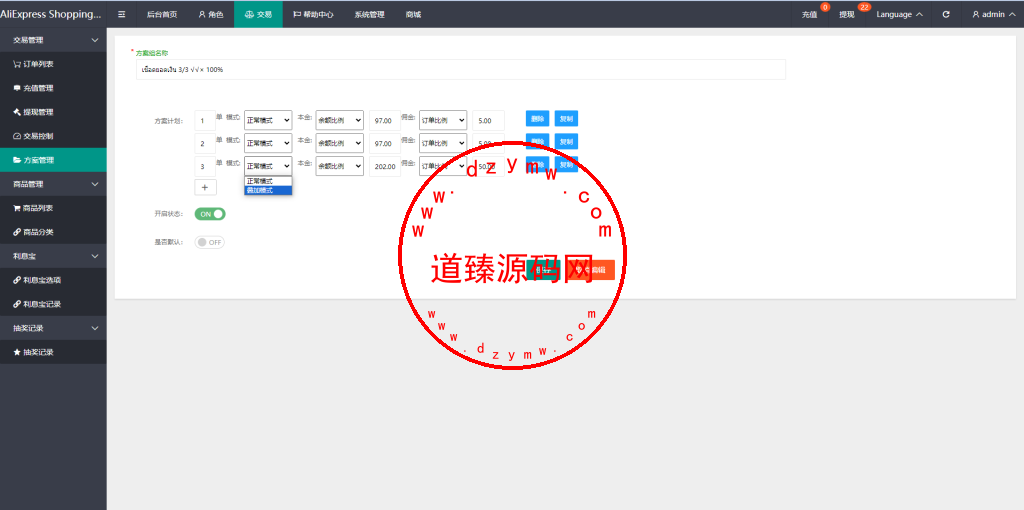The width and height of the screenshot is (1024, 510).
Task: Open row 2 模式 dropdown
Action: [268, 143]
